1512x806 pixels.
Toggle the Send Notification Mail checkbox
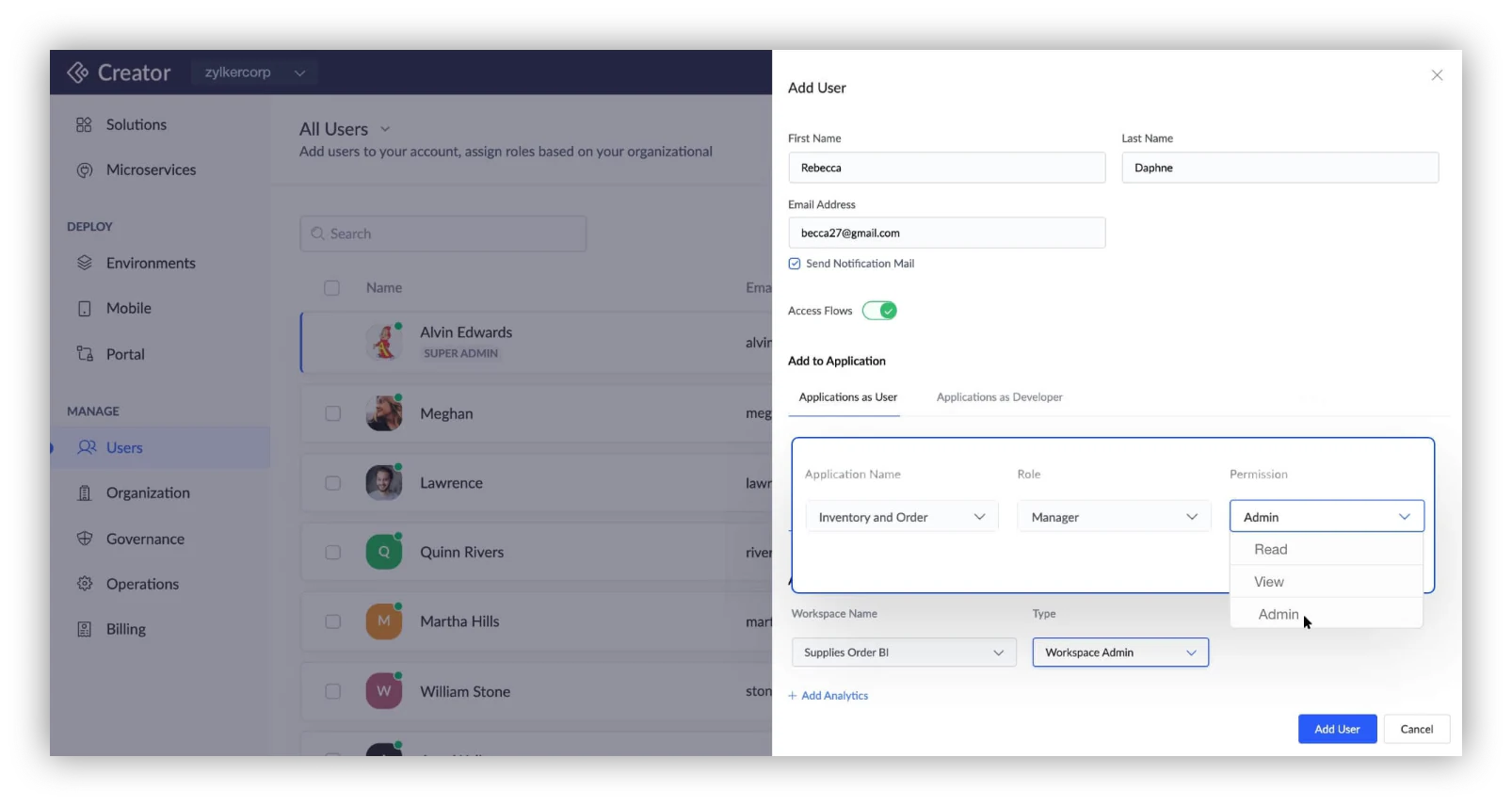[x=795, y=264]
